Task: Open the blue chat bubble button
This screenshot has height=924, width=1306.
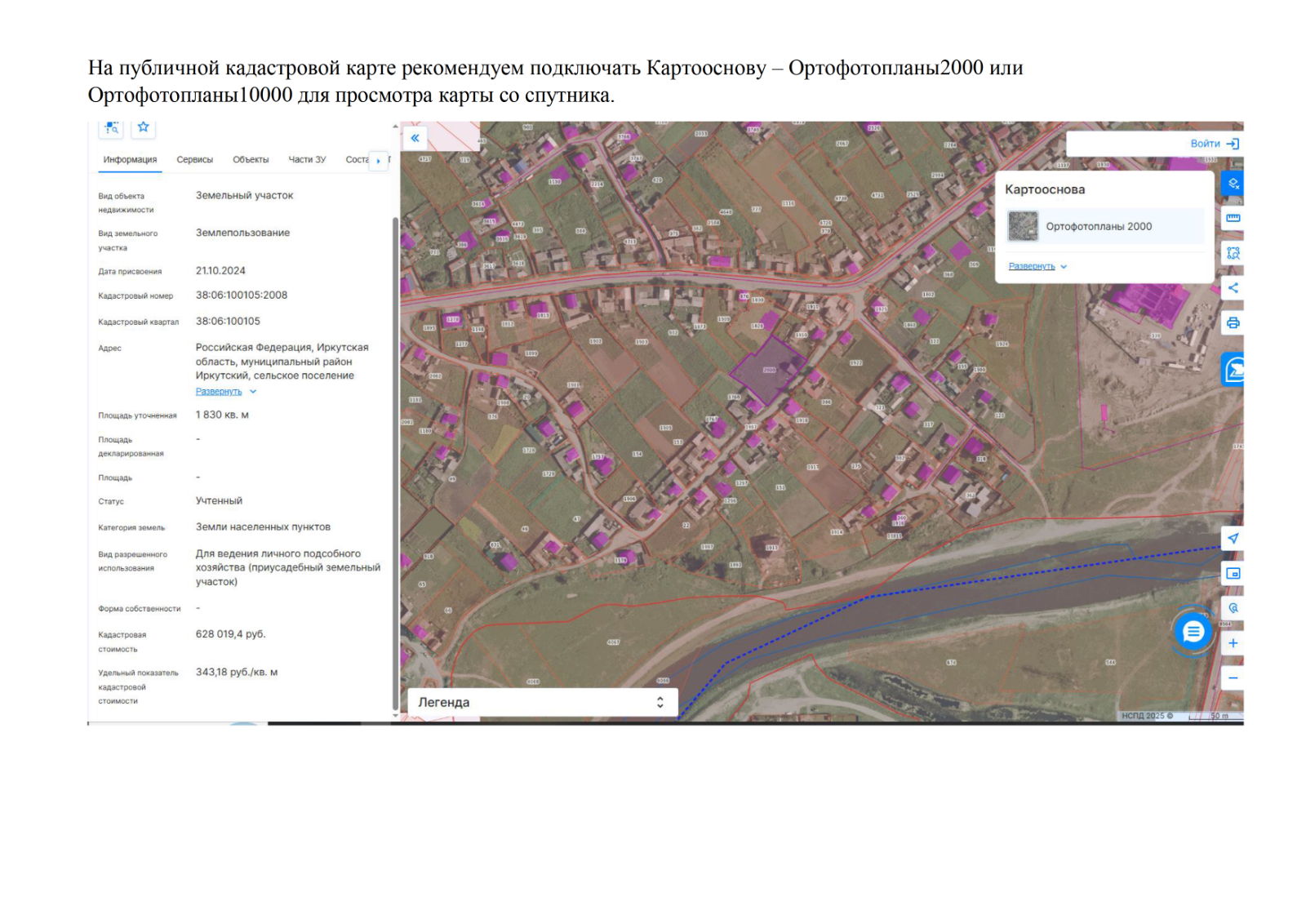Action: coord(1193,632)
